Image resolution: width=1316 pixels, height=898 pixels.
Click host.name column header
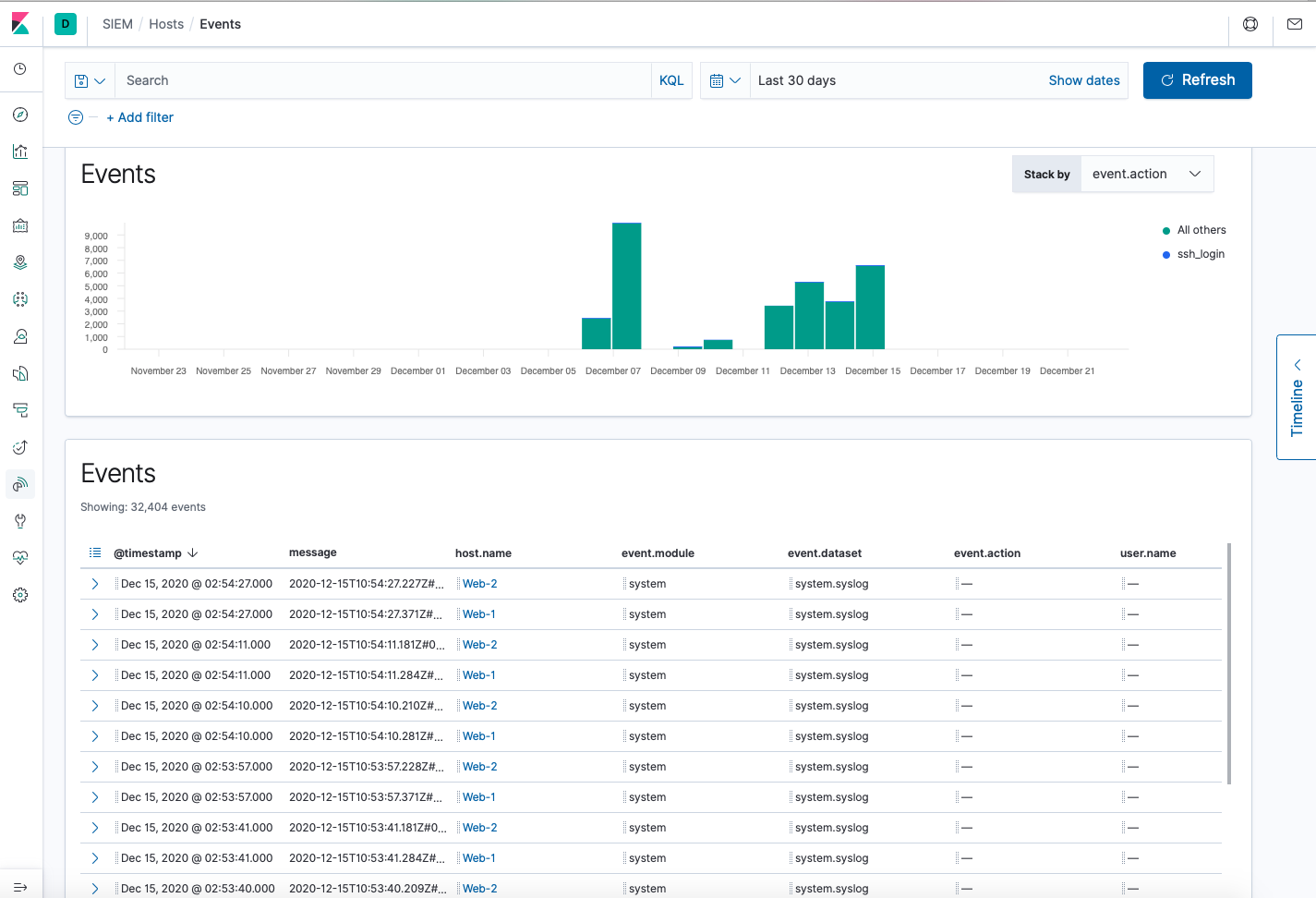pos(483,553)
